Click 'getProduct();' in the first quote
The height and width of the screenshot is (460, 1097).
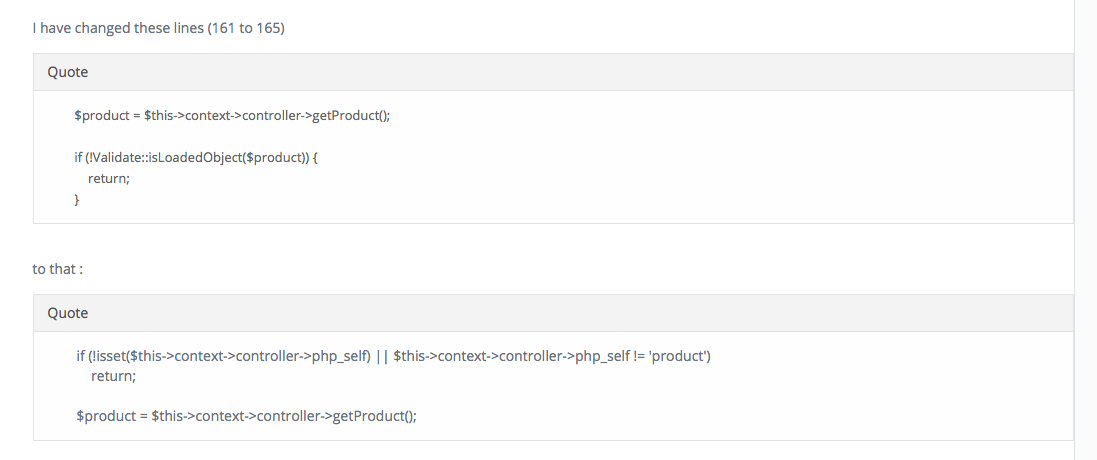tap(351, 115)
